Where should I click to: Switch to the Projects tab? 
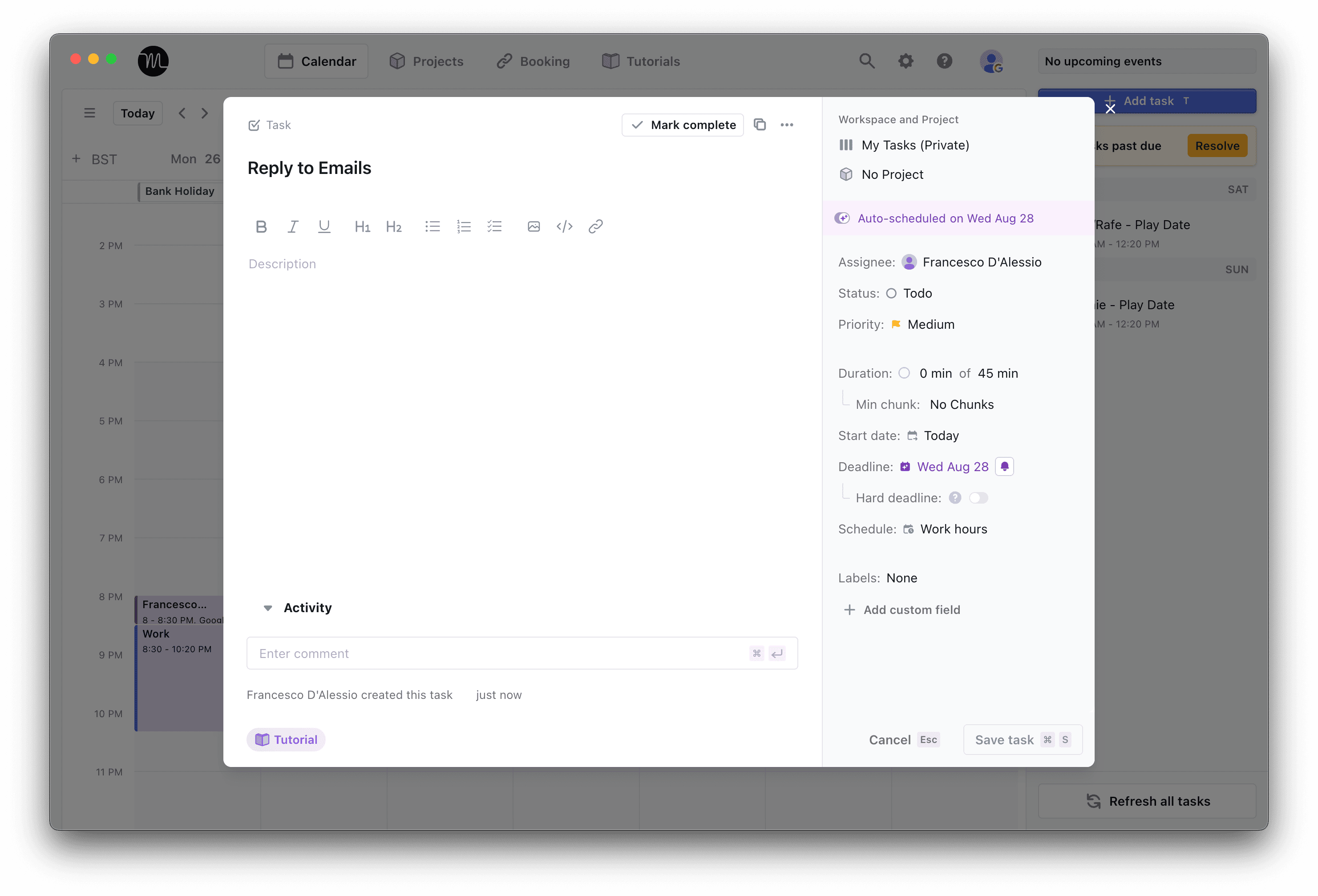click(x=426, y=61)
